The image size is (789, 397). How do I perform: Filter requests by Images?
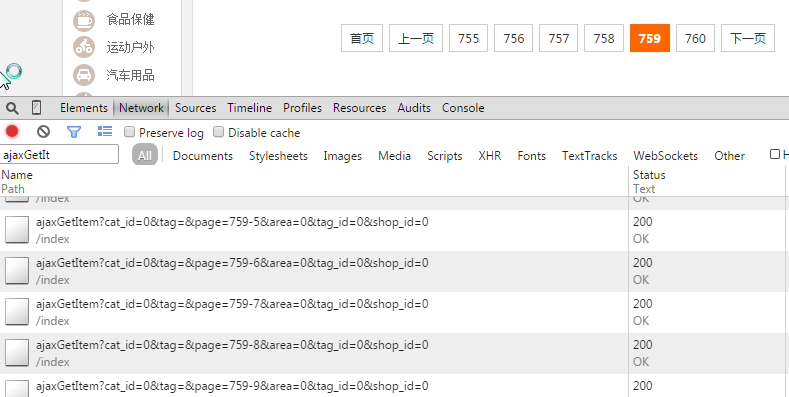pyautogui.click(x=343, y=156)
